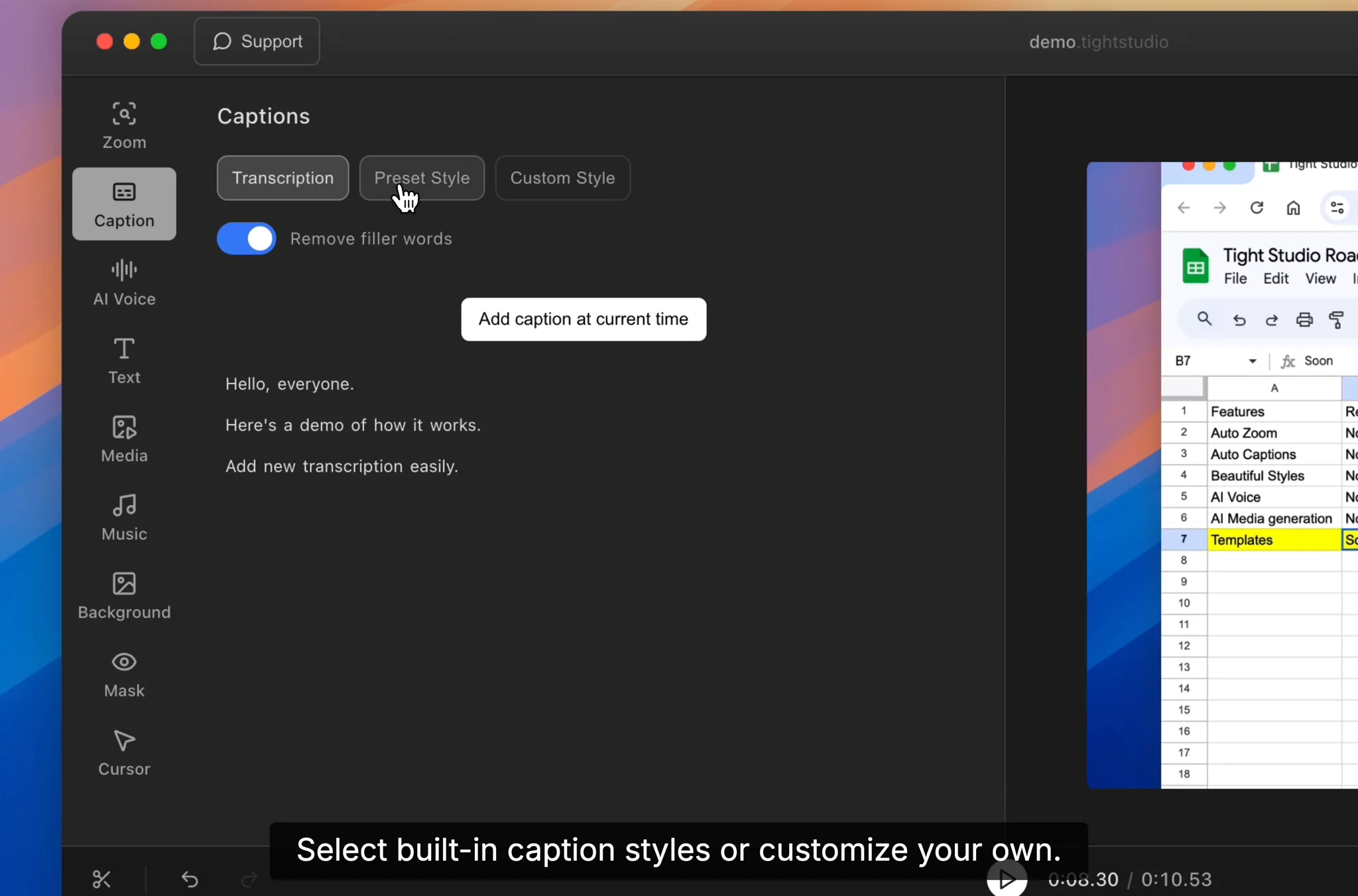The image size is (1358, 896).
Task: Open the File menu in spreadsheet
Action: point(1235,279)
